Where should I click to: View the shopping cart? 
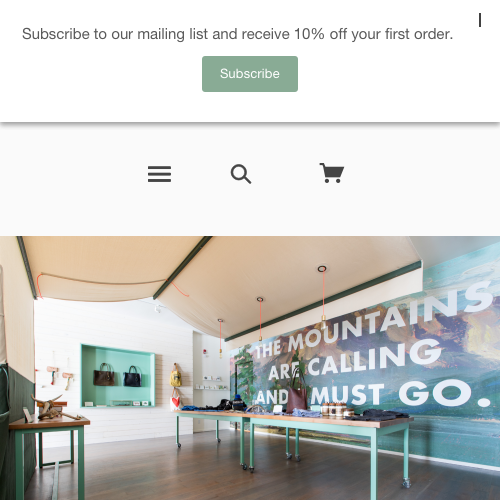331,173
